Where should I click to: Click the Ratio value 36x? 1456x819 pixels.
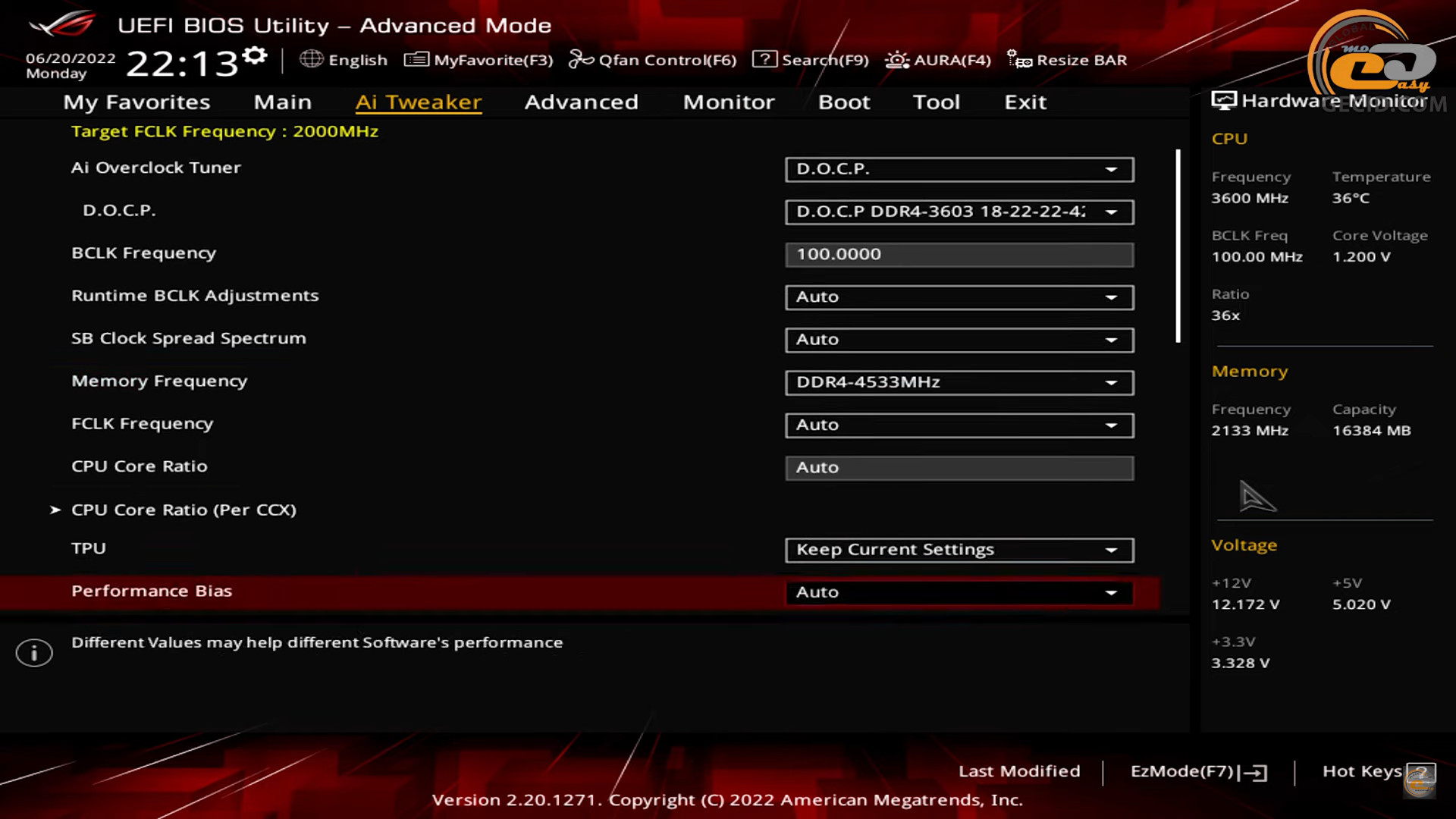1225,315
